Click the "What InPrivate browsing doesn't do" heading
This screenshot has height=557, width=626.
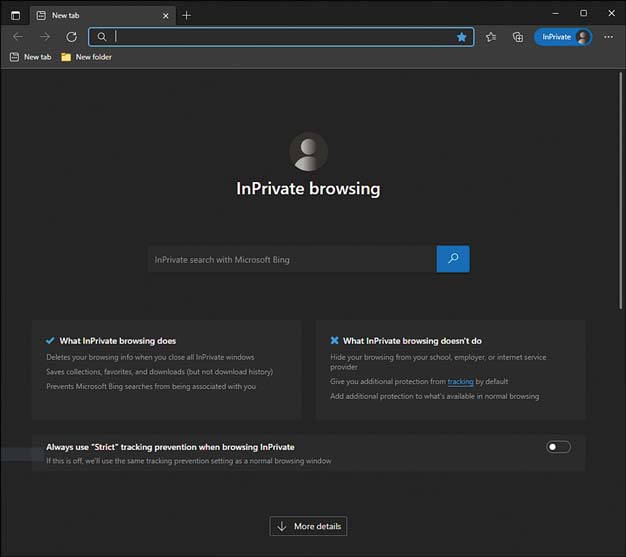[412, 341]
